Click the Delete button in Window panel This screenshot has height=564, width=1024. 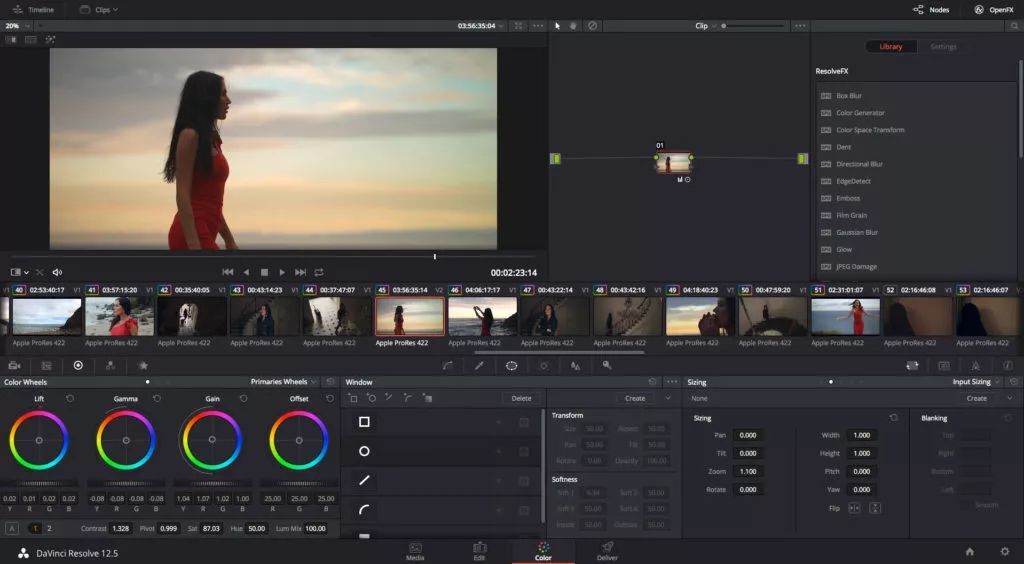pyautogui.click(x=521, y=398)
